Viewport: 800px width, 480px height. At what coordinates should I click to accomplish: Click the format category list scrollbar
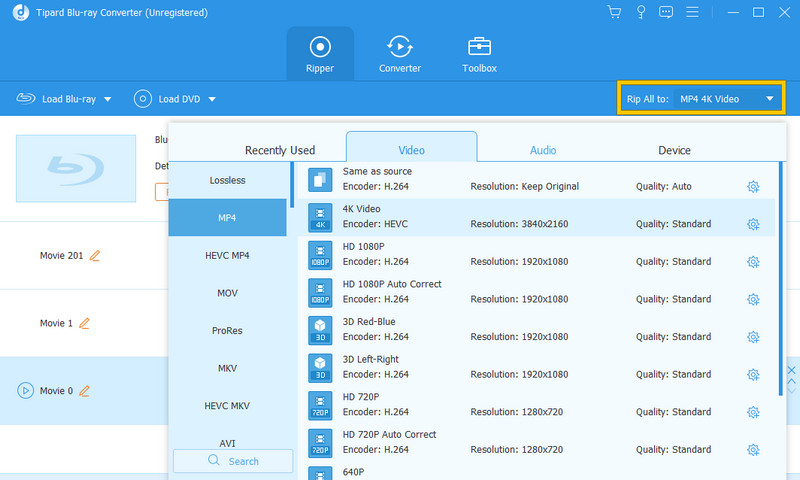pos(292,185)
